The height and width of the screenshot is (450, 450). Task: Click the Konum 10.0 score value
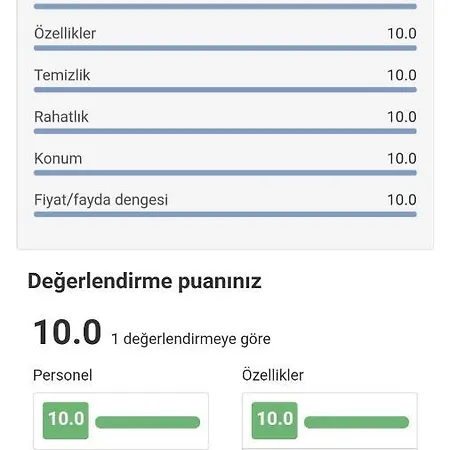point(402,158)
